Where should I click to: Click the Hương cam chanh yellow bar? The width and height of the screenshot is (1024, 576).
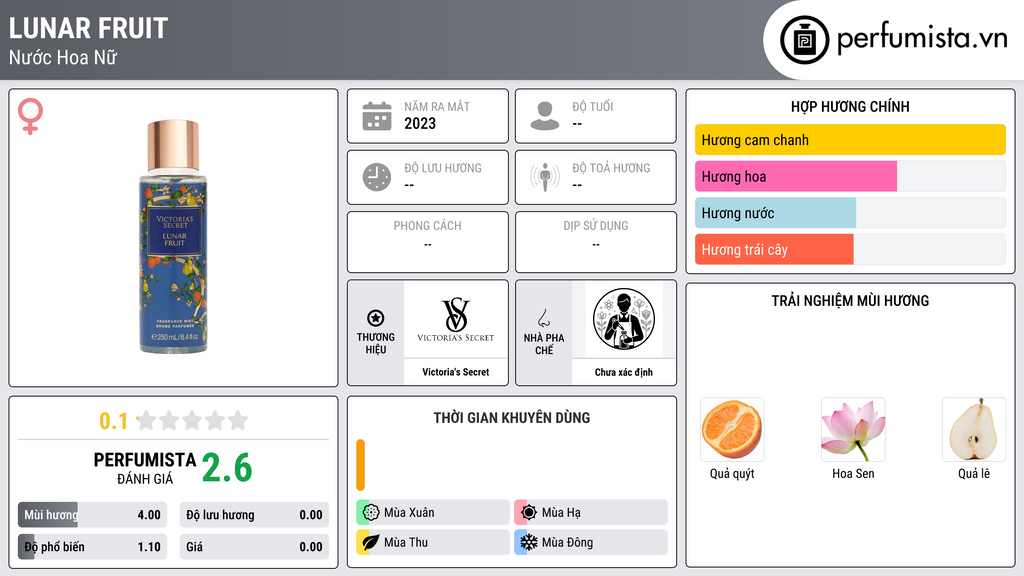(x=850, y=140)
